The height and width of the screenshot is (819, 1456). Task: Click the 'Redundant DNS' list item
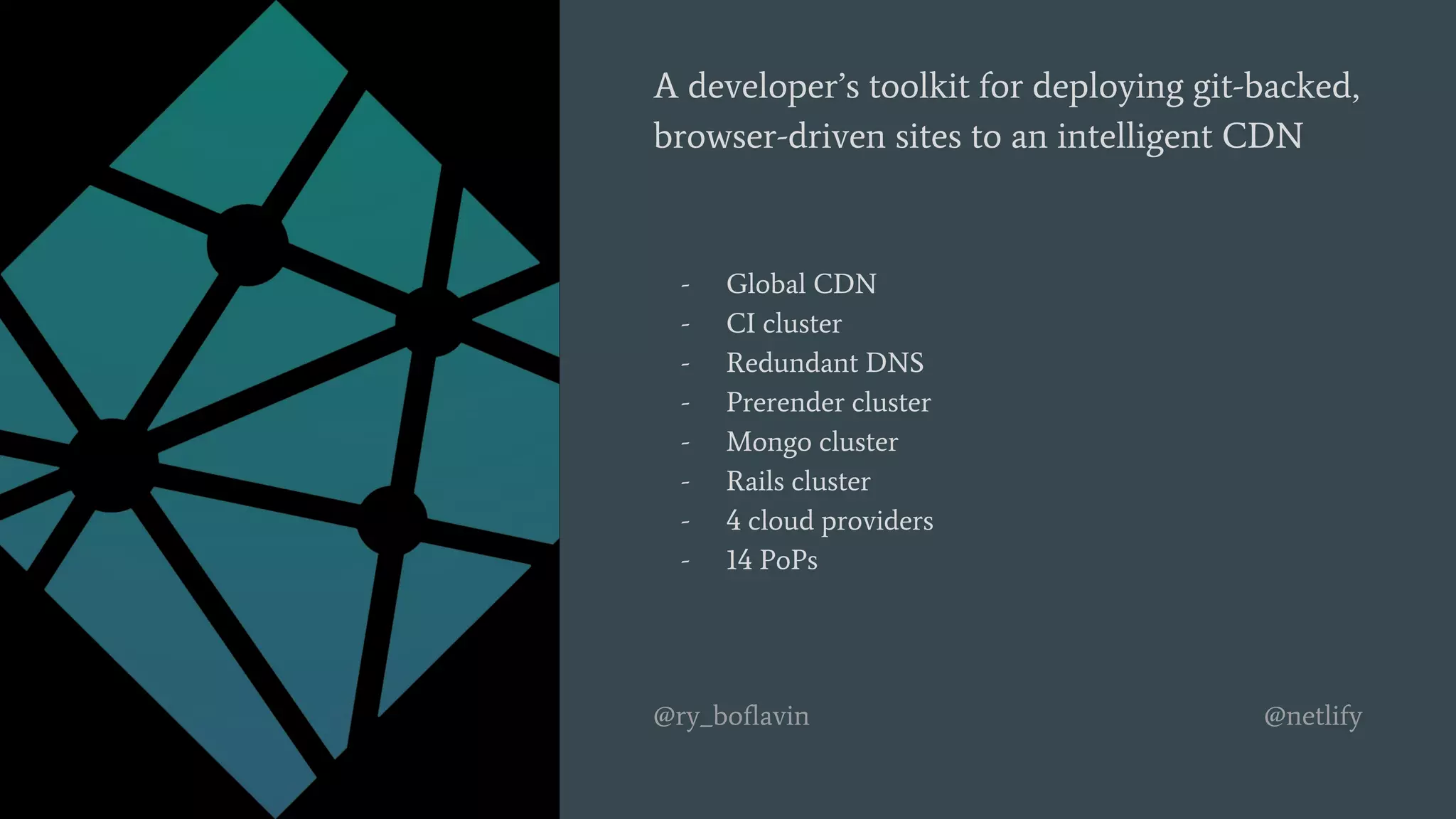(825, 363)
